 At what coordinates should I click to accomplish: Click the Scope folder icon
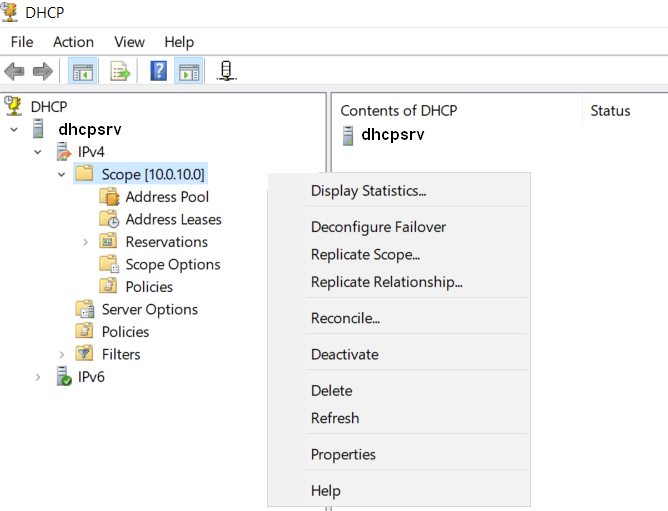pyautogui.click(x=84, y=173)
